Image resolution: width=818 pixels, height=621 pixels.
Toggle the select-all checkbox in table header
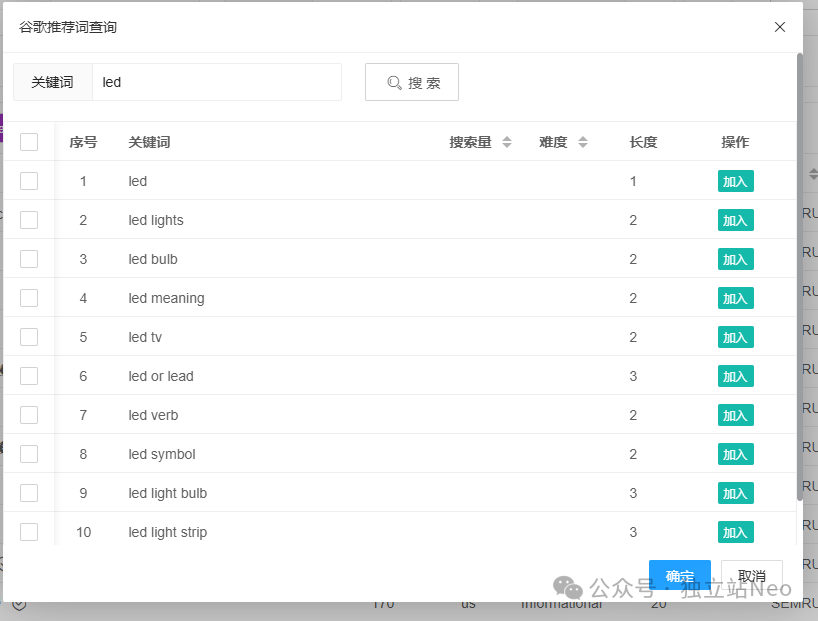29,141
